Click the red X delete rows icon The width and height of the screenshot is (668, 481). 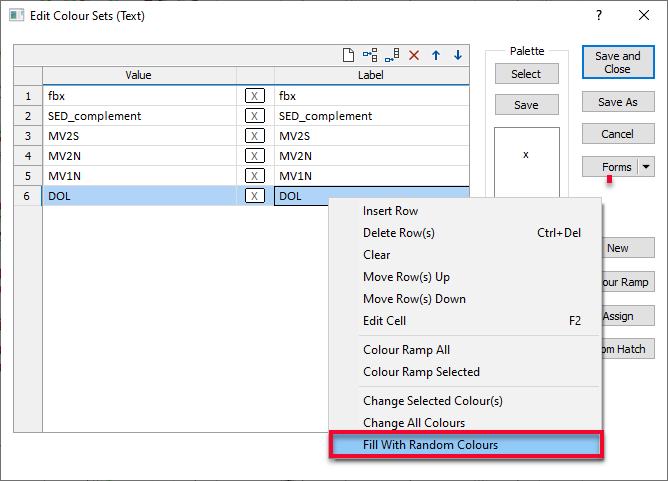tap(414, 56)
